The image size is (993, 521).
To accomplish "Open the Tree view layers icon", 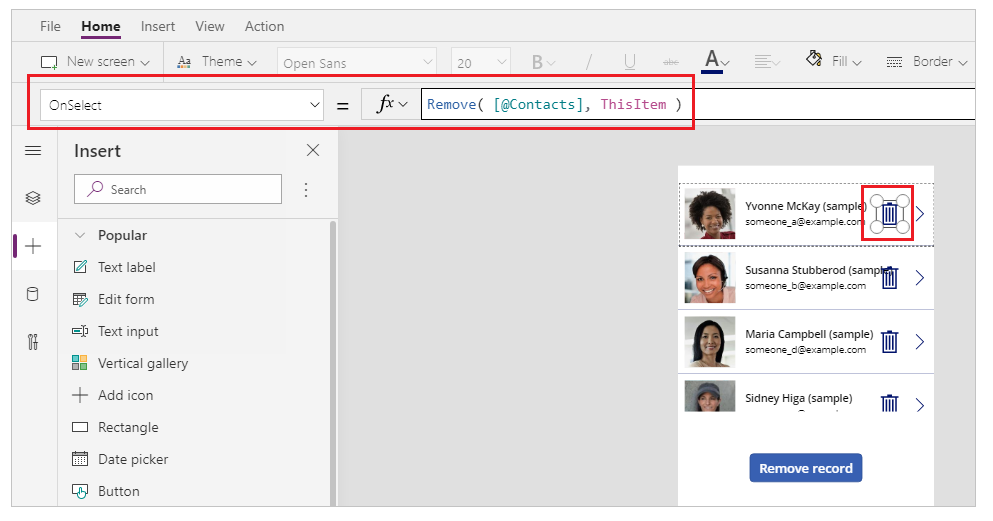I will coord(33,198).
